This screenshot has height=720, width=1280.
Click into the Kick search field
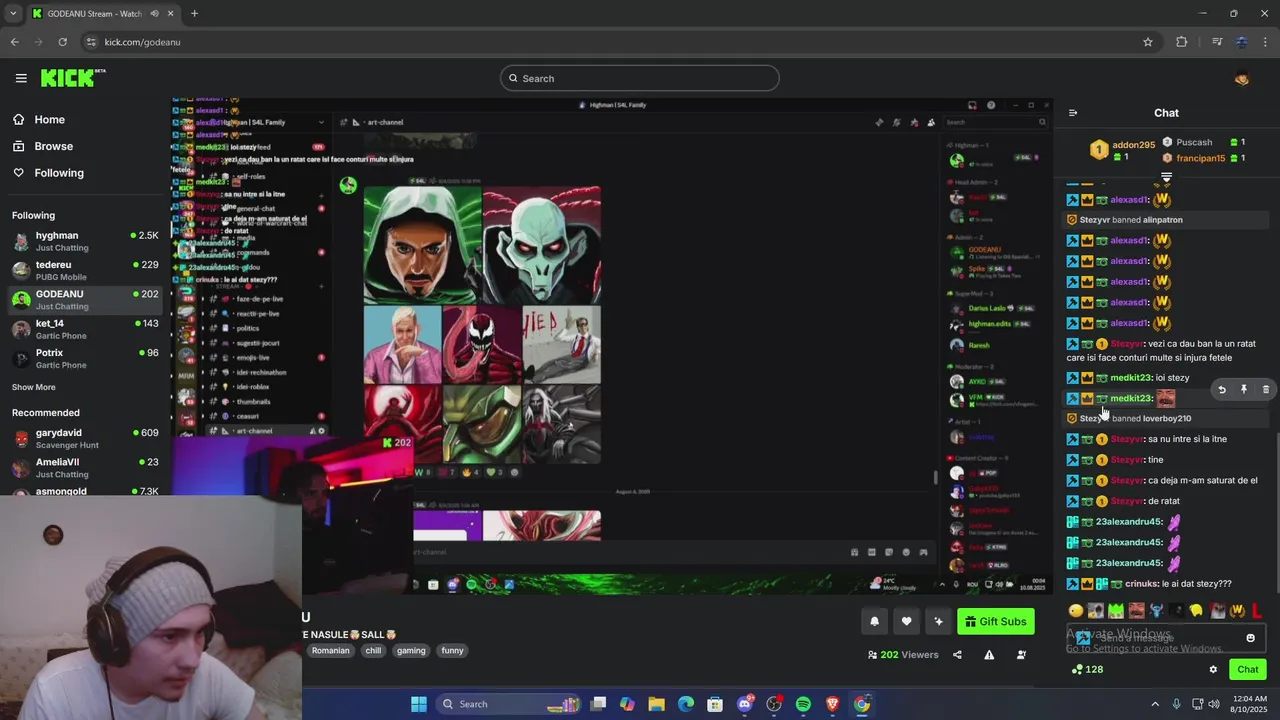[x=640, y=78]
